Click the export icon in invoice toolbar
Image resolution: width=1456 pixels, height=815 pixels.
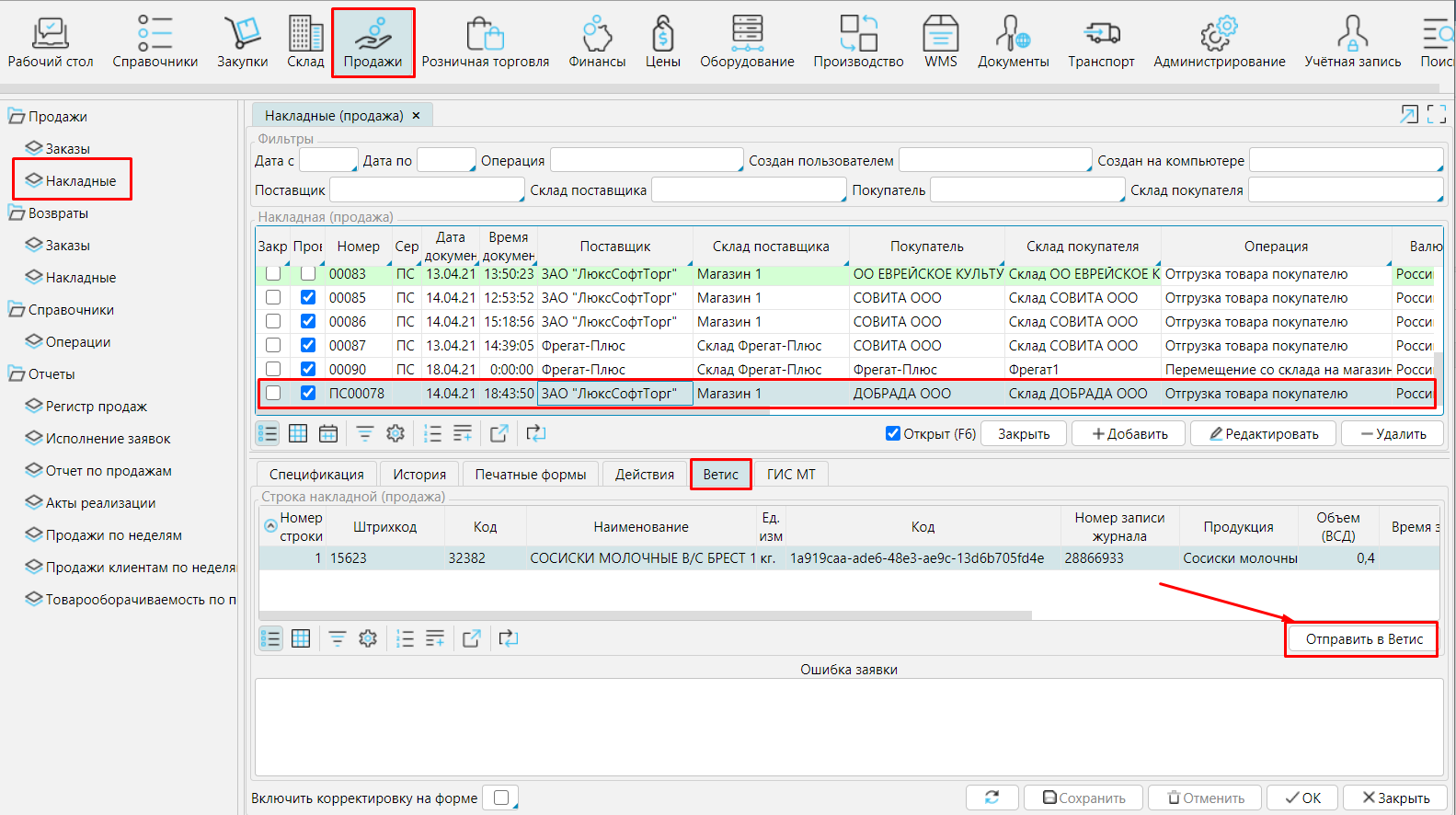(x=499, y=433)
